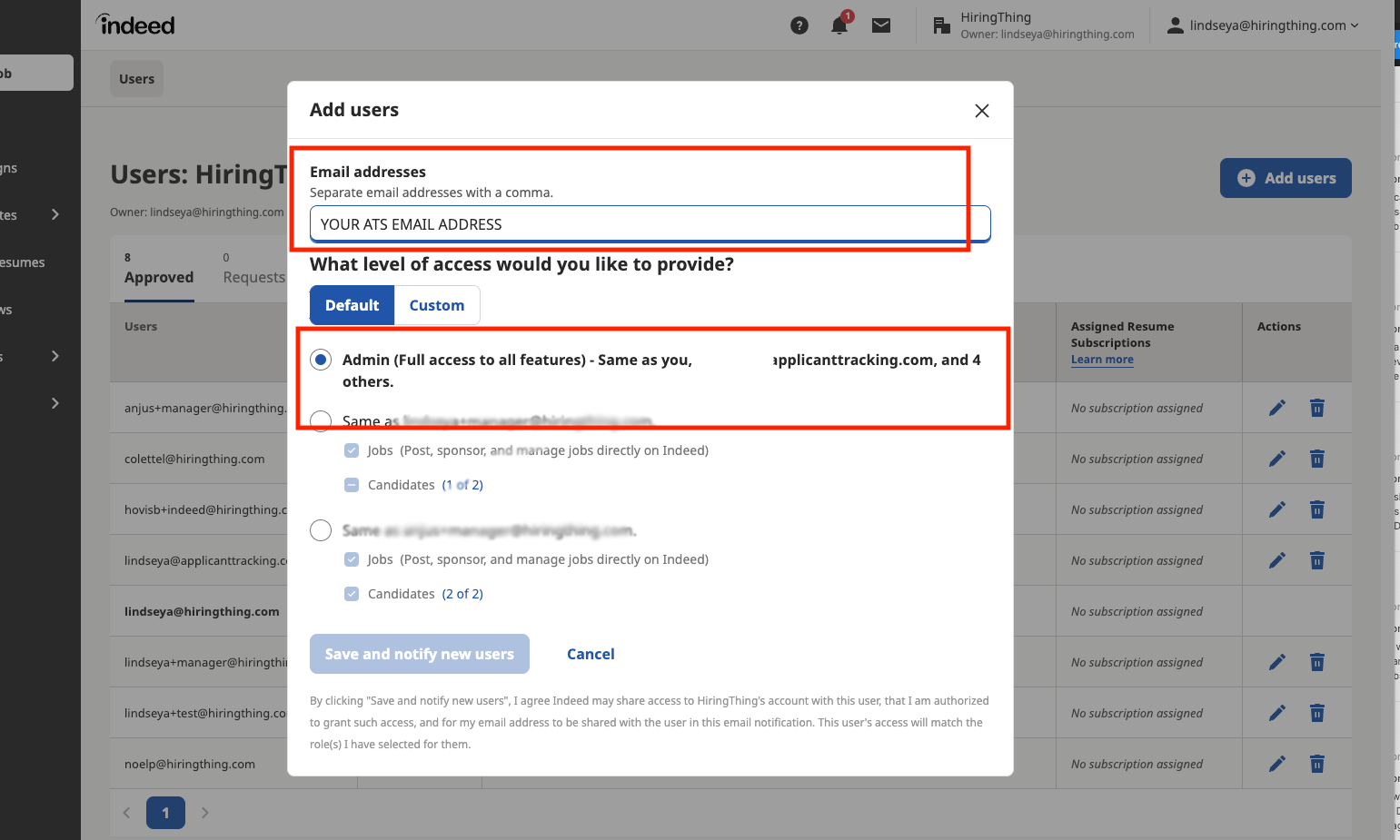Switch to the Default access tab
Viewport: 1400px width, 840px height.
pyautogui.click(x=352, y=305)
